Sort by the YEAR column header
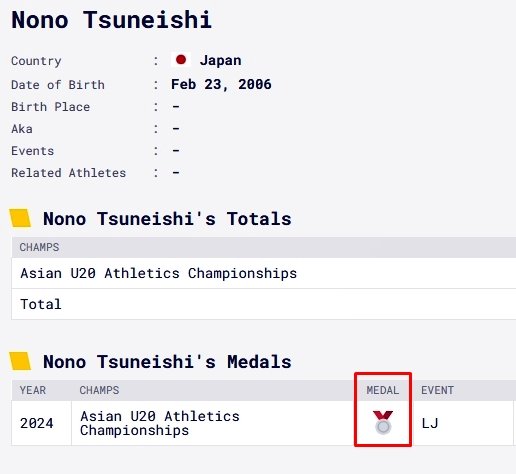 (33, 390)
